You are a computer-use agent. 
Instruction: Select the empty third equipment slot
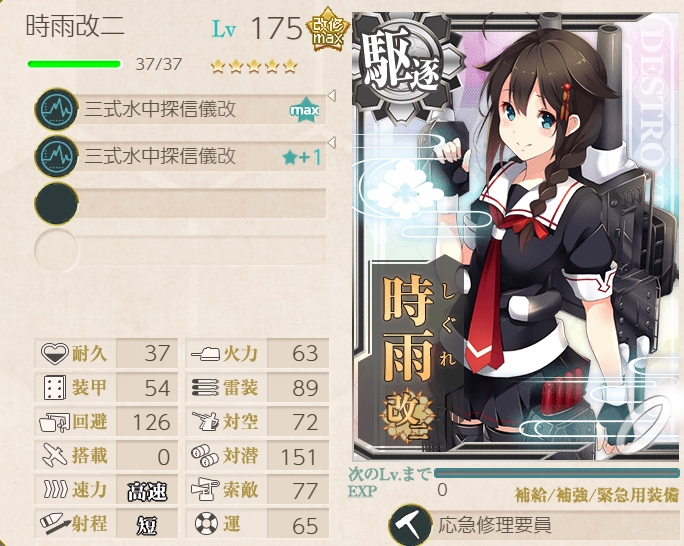(180, 203)
